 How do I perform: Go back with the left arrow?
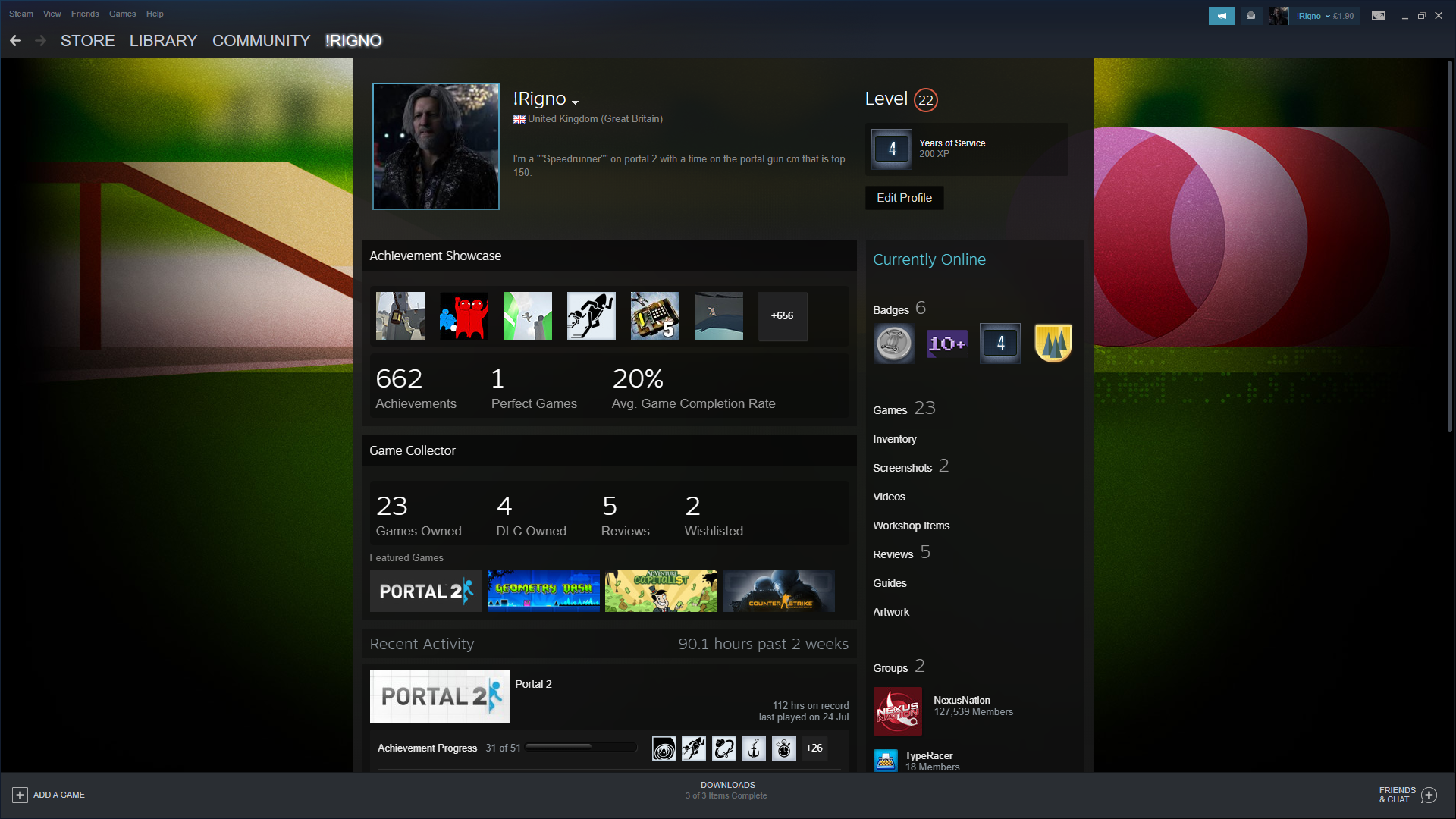point(16,41)
